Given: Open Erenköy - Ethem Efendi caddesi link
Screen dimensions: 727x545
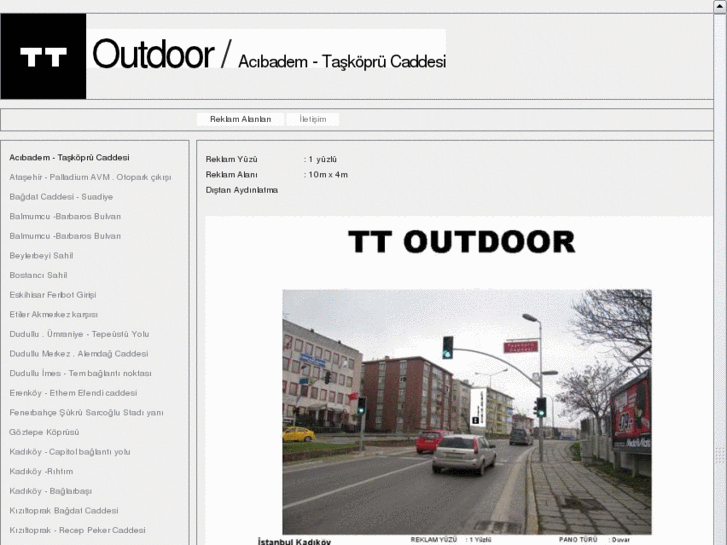Looking at the screenshot, I should [73, 393].
